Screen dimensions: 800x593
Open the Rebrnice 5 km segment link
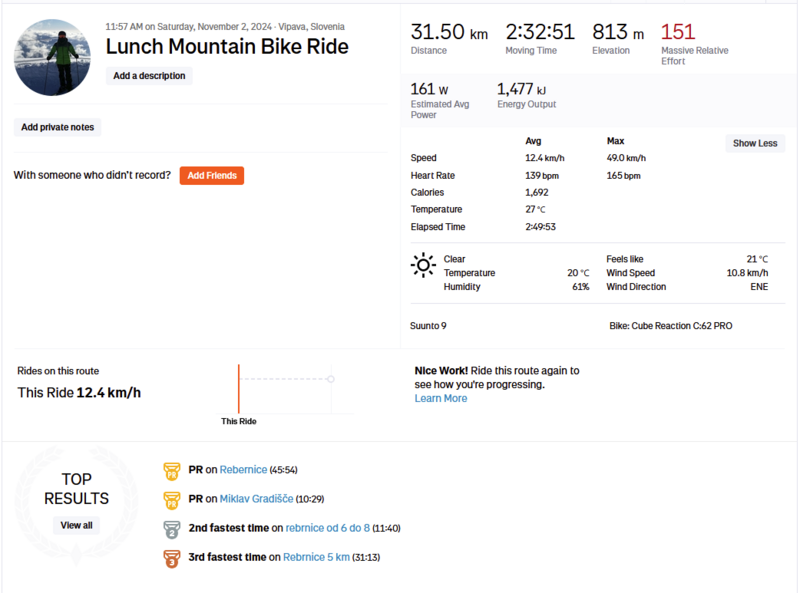(x=316, y=557)
